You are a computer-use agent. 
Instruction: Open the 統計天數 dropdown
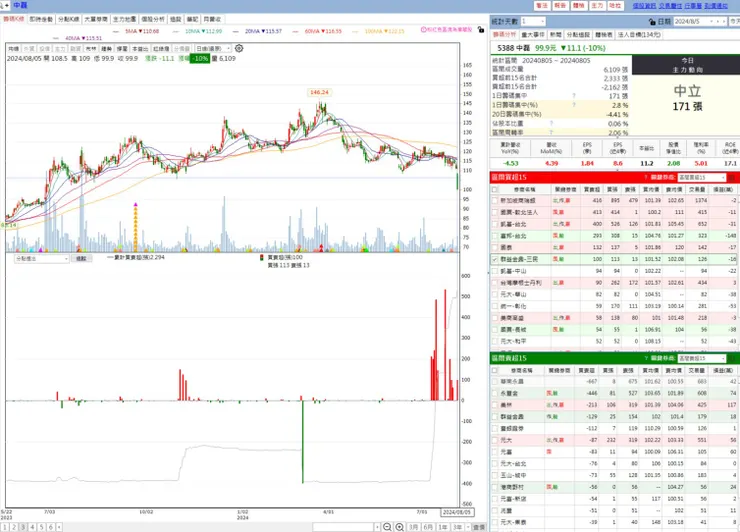pos(533,22)
